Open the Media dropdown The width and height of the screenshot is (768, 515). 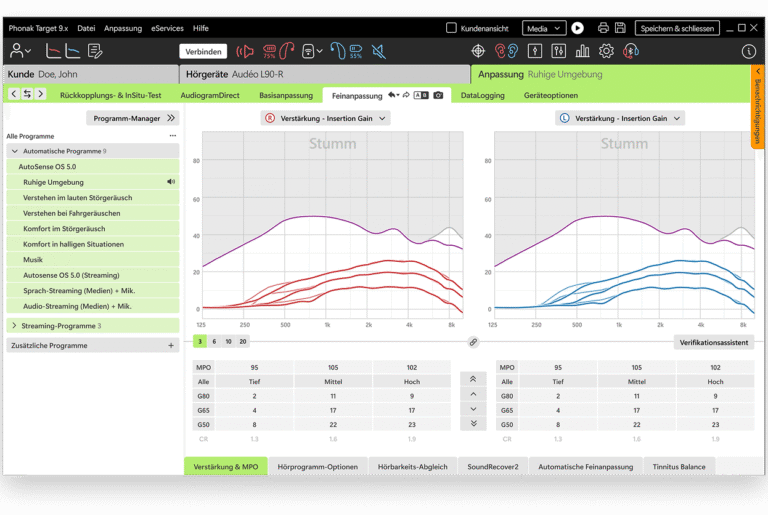(543, 28)
